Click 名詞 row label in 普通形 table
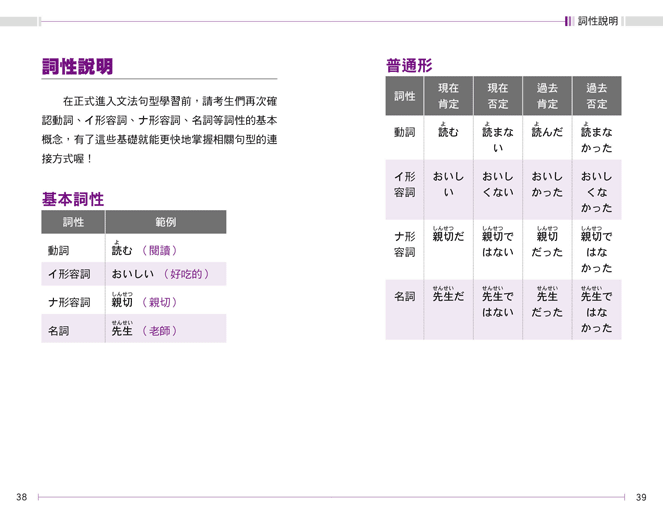 tap(404, 296)
